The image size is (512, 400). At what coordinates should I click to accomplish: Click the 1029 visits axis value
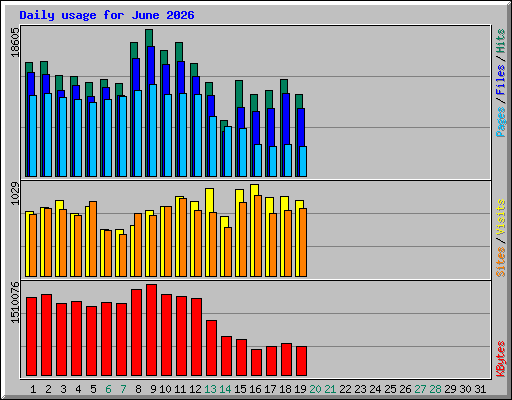tap(15, 193)
